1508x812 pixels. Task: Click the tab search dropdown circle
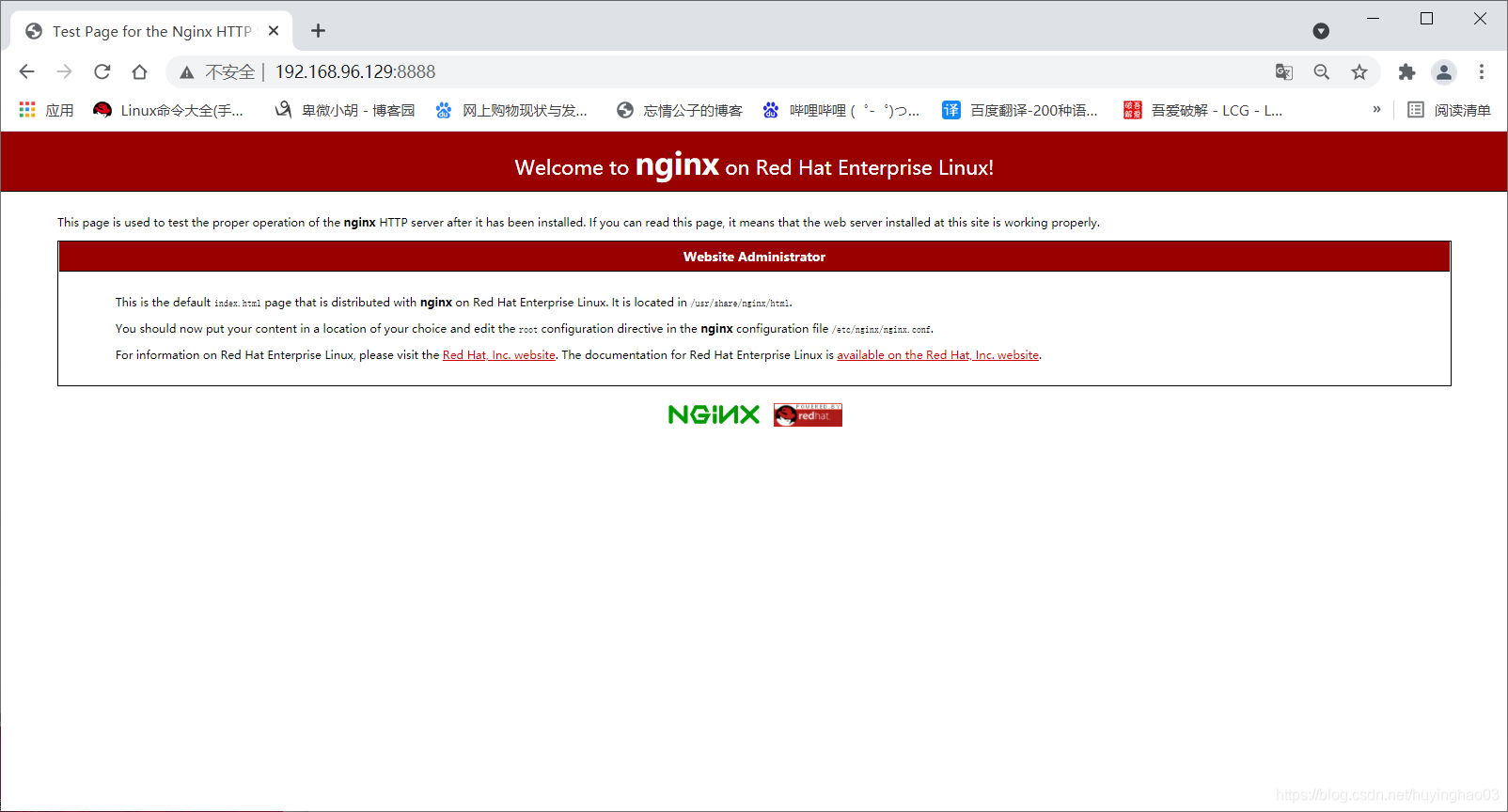click(x=1321, y=31)
